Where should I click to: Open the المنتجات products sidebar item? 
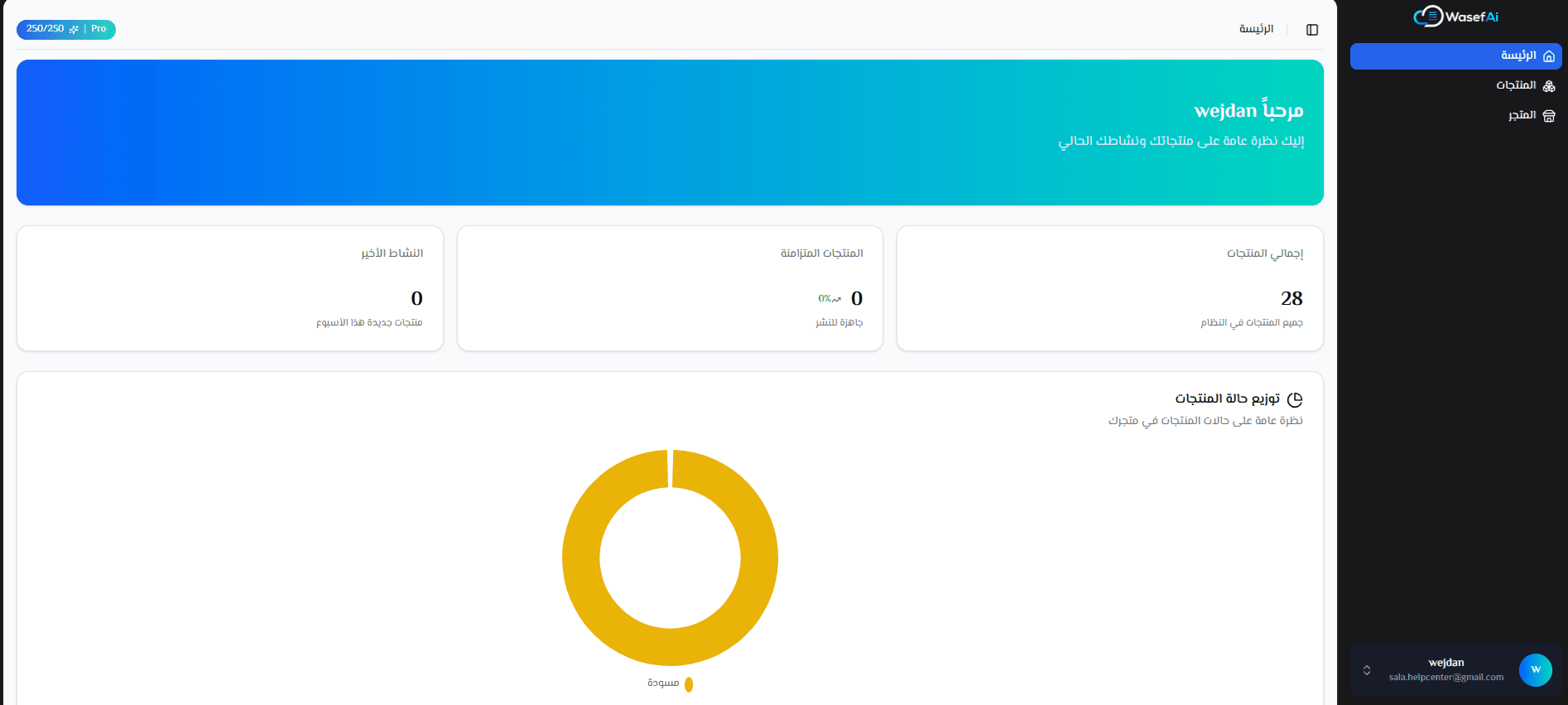point(1455,85)
